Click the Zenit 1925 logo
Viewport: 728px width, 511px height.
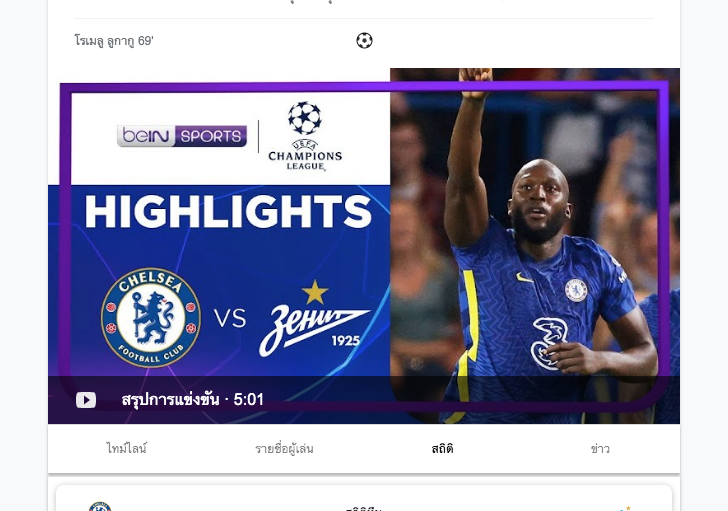pyautogui.click(x=315, y=318)
